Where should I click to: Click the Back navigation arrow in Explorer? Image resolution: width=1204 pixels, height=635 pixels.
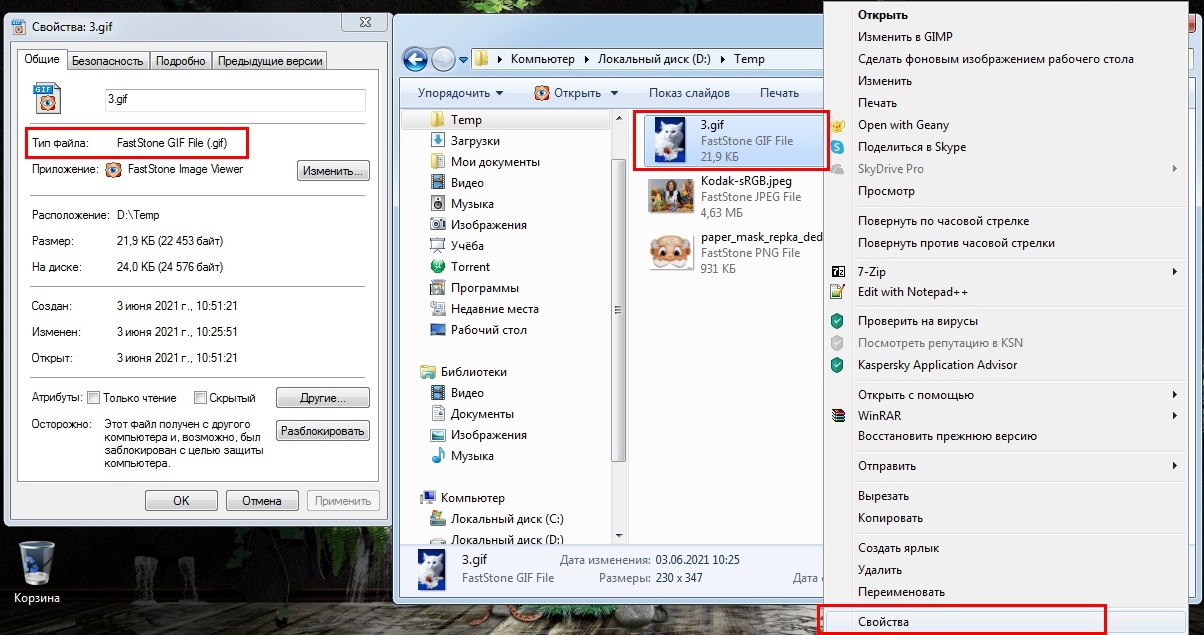click(x=416, y=59)
